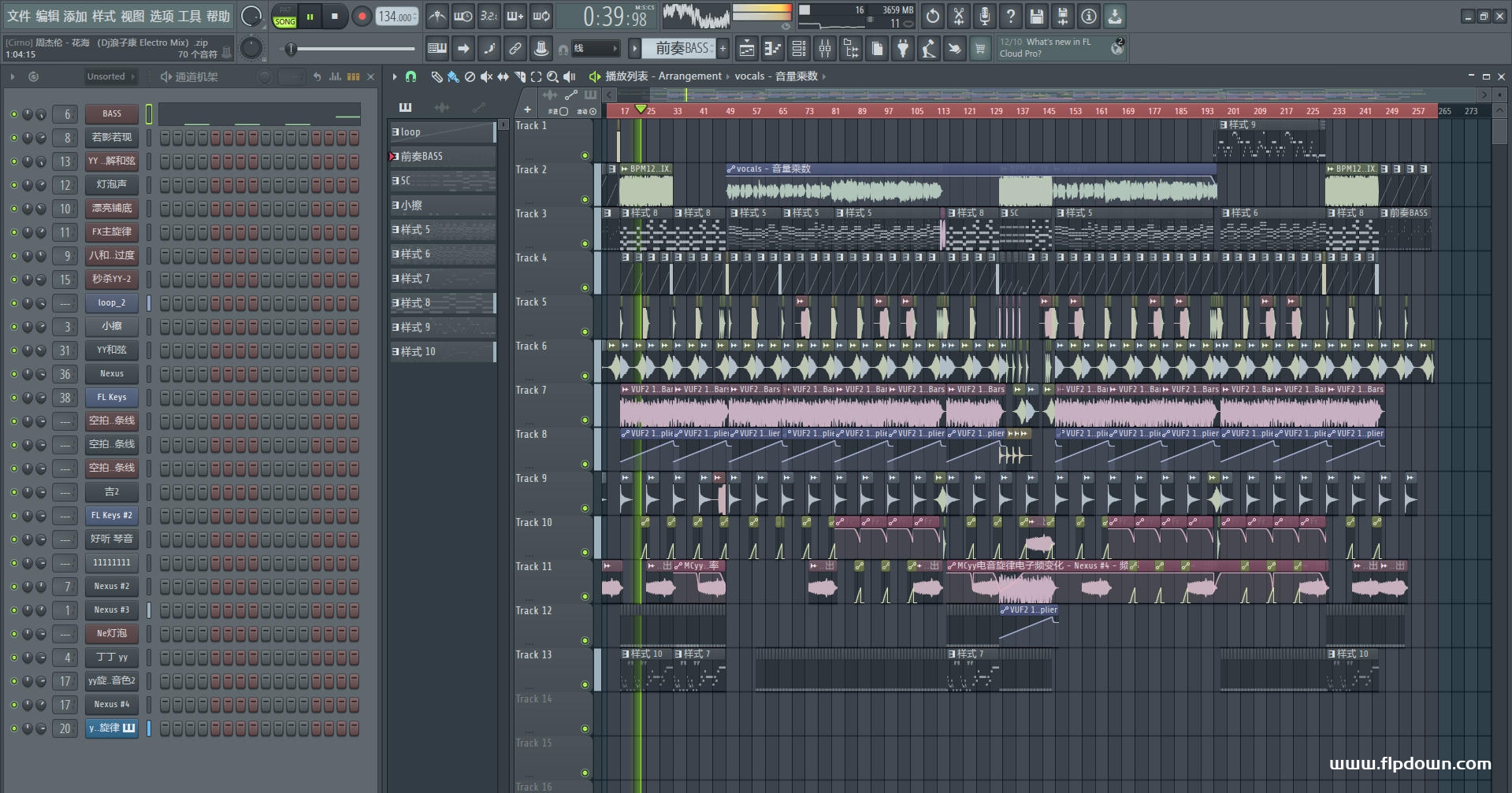Toggle PAT/SONG mode switch
Image resolution: width=1512 pixels, height=793 pixels.
pos(284,17)
